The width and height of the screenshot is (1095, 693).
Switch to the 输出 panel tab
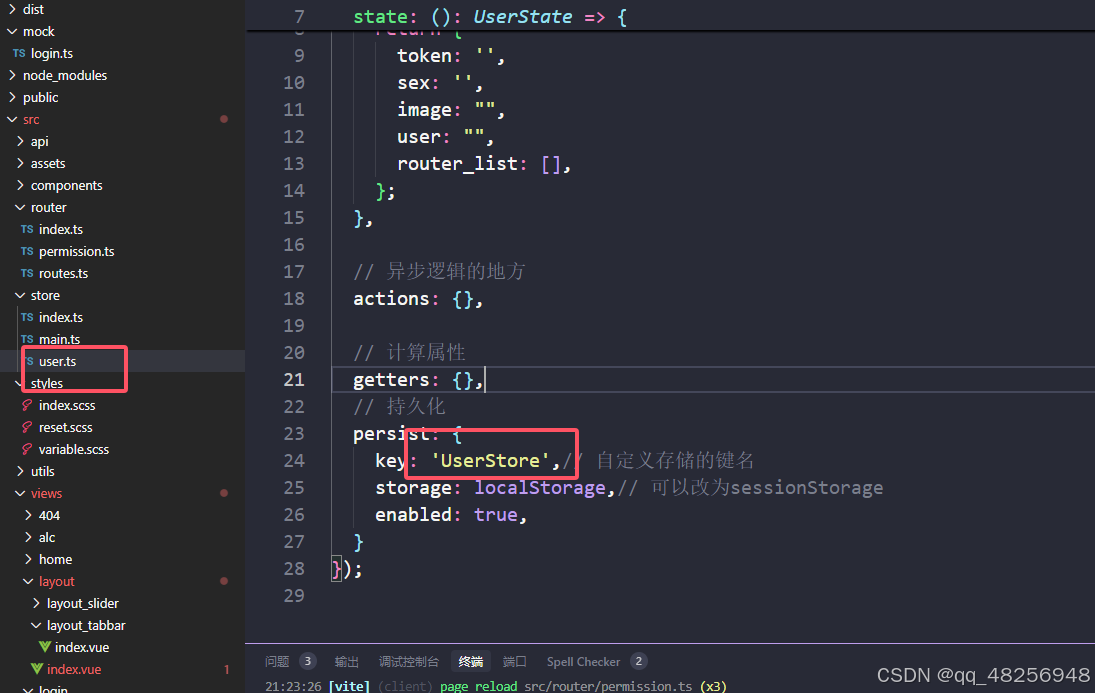point(346,661)
